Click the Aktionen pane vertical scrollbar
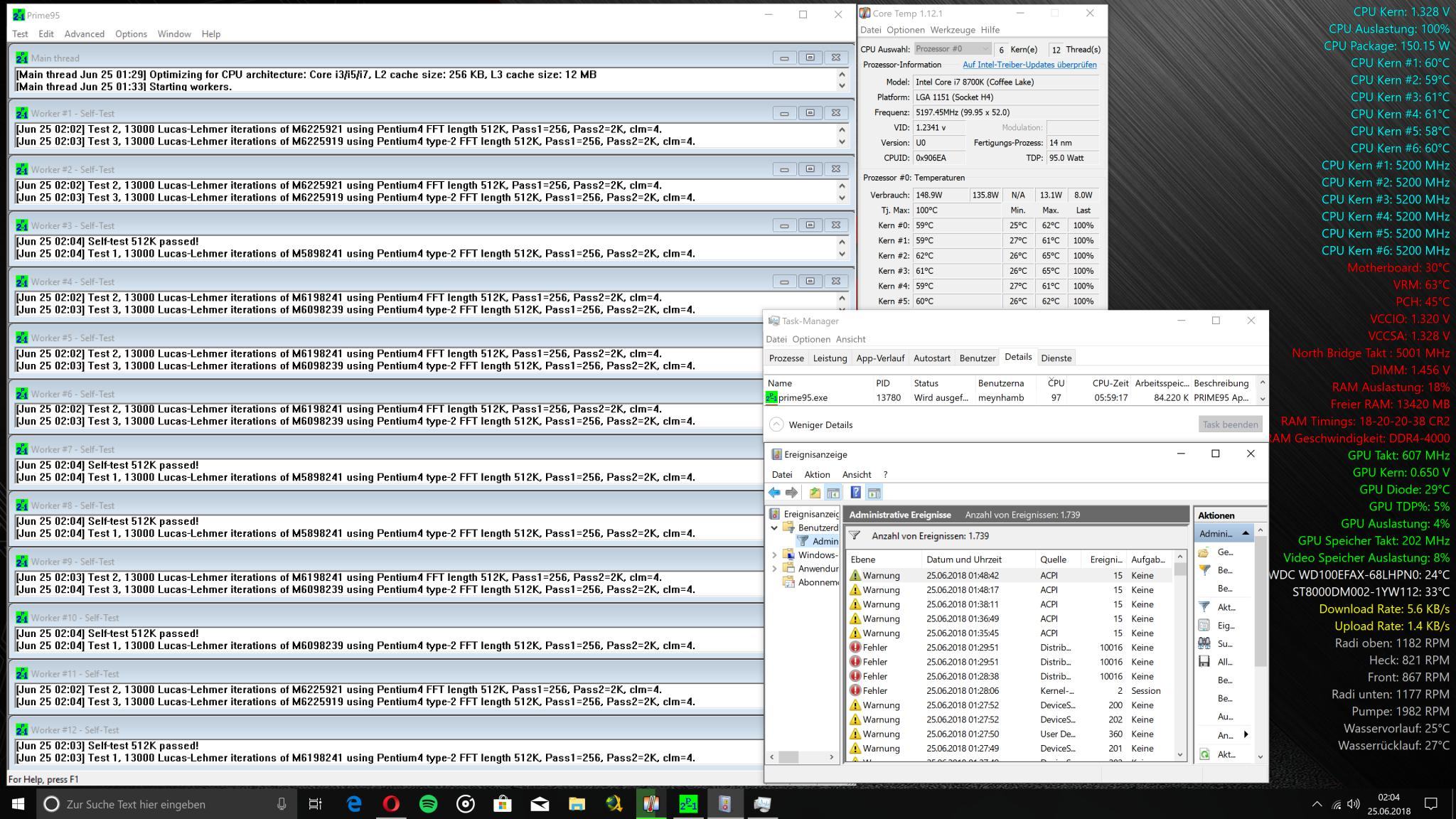 (x=1260, y=601)
